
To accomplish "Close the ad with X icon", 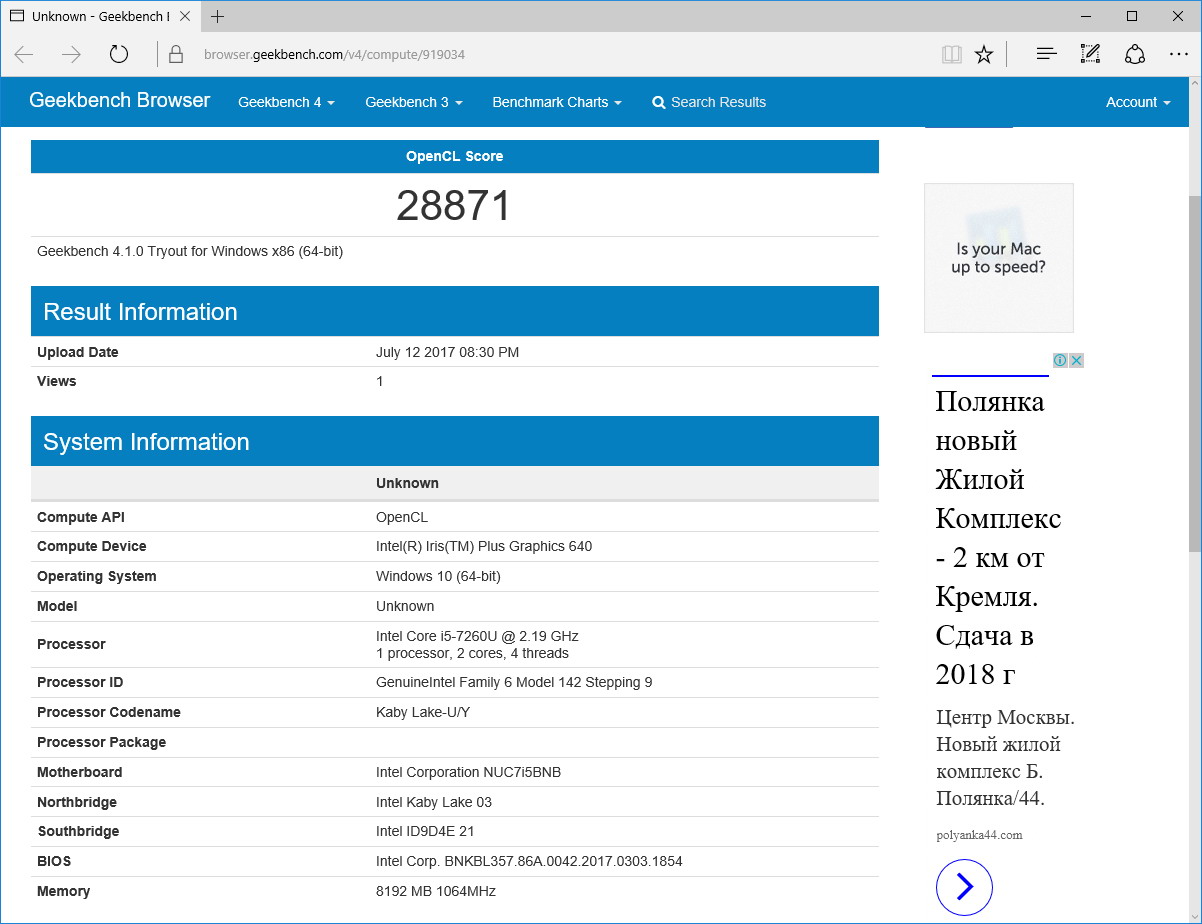I will click(x=1077, y=360).
